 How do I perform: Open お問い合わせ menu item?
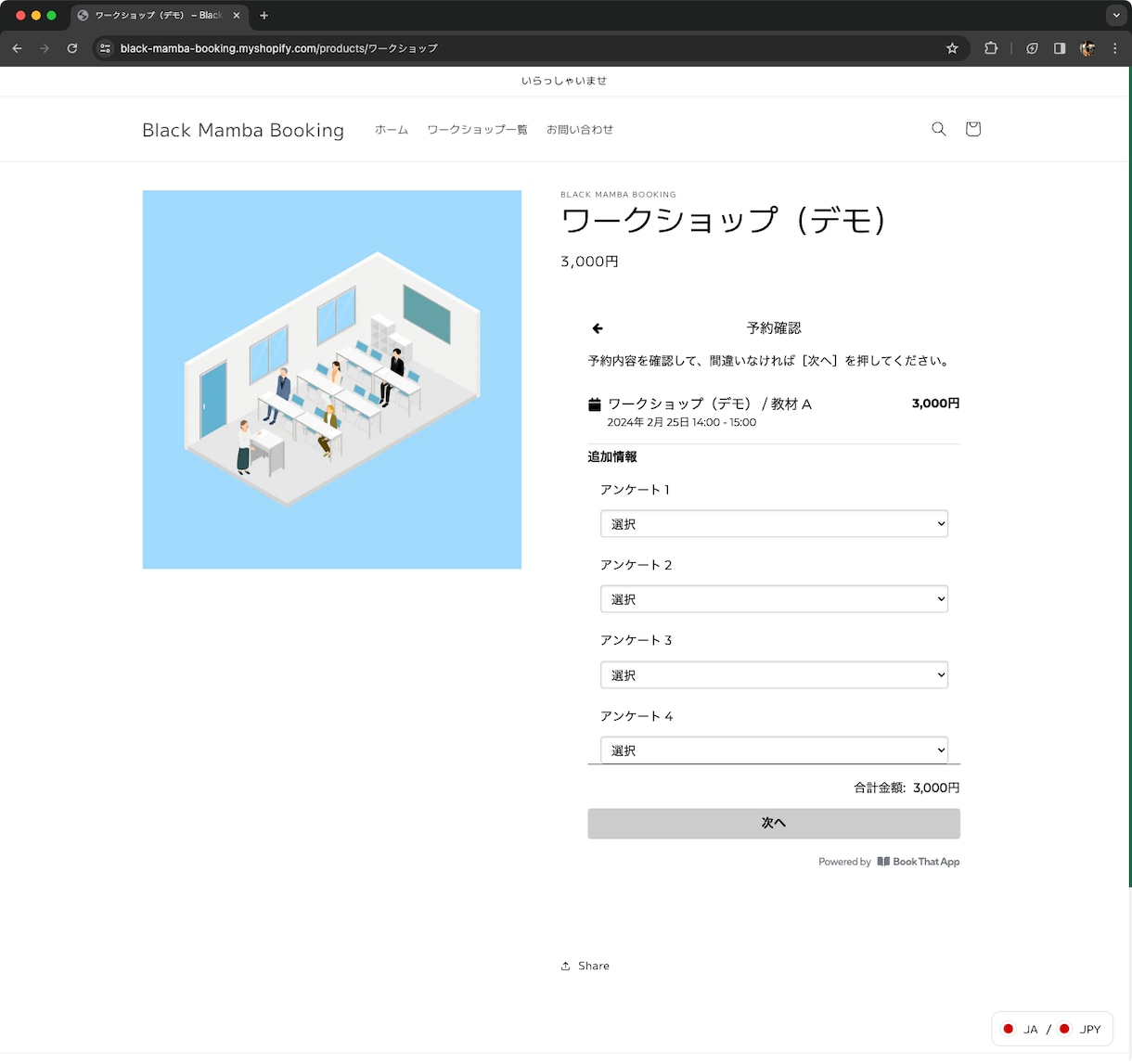coord(580,130)
